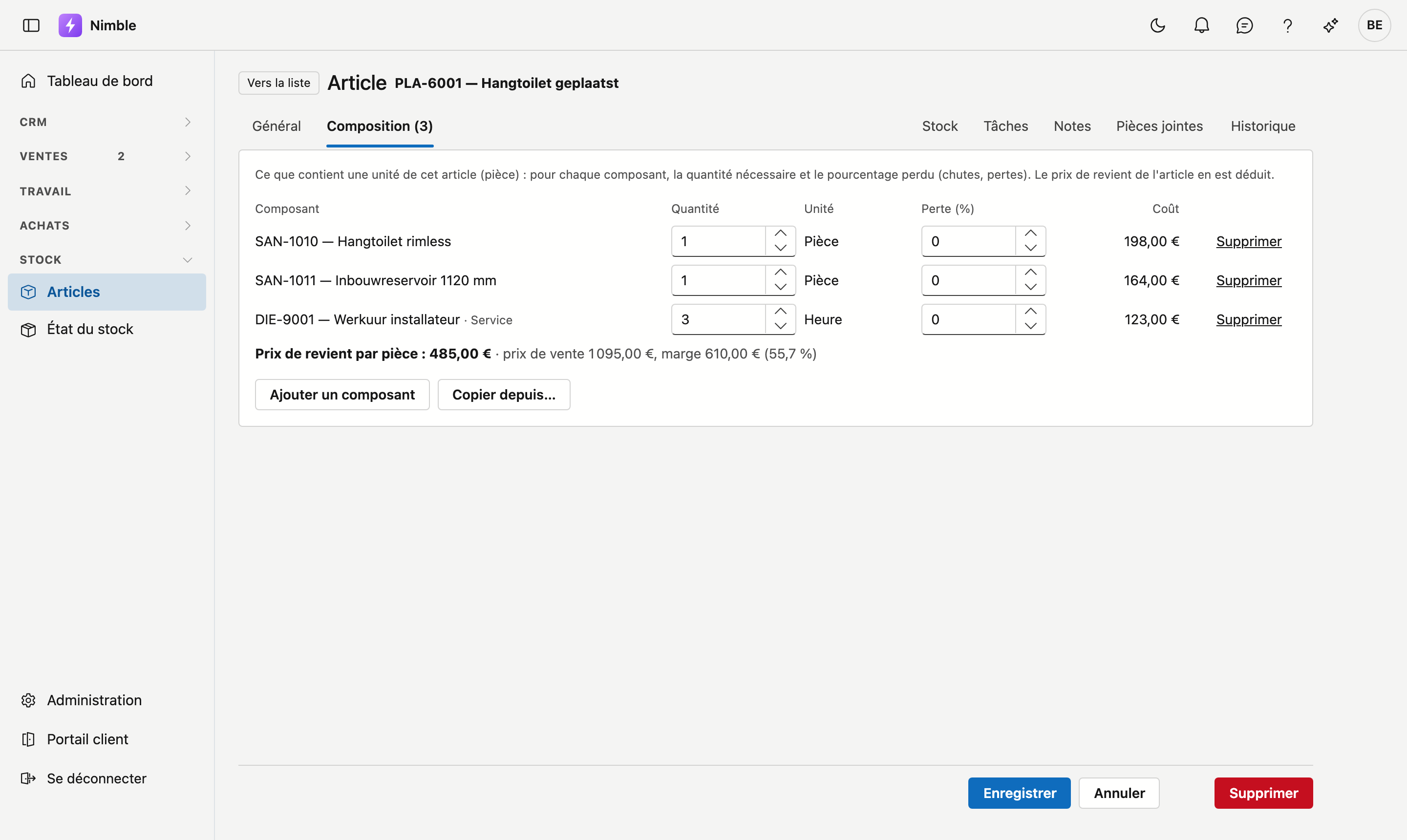1407x840 pixels.
Task: Expand the ACHATS section
Action: (107, 225)
